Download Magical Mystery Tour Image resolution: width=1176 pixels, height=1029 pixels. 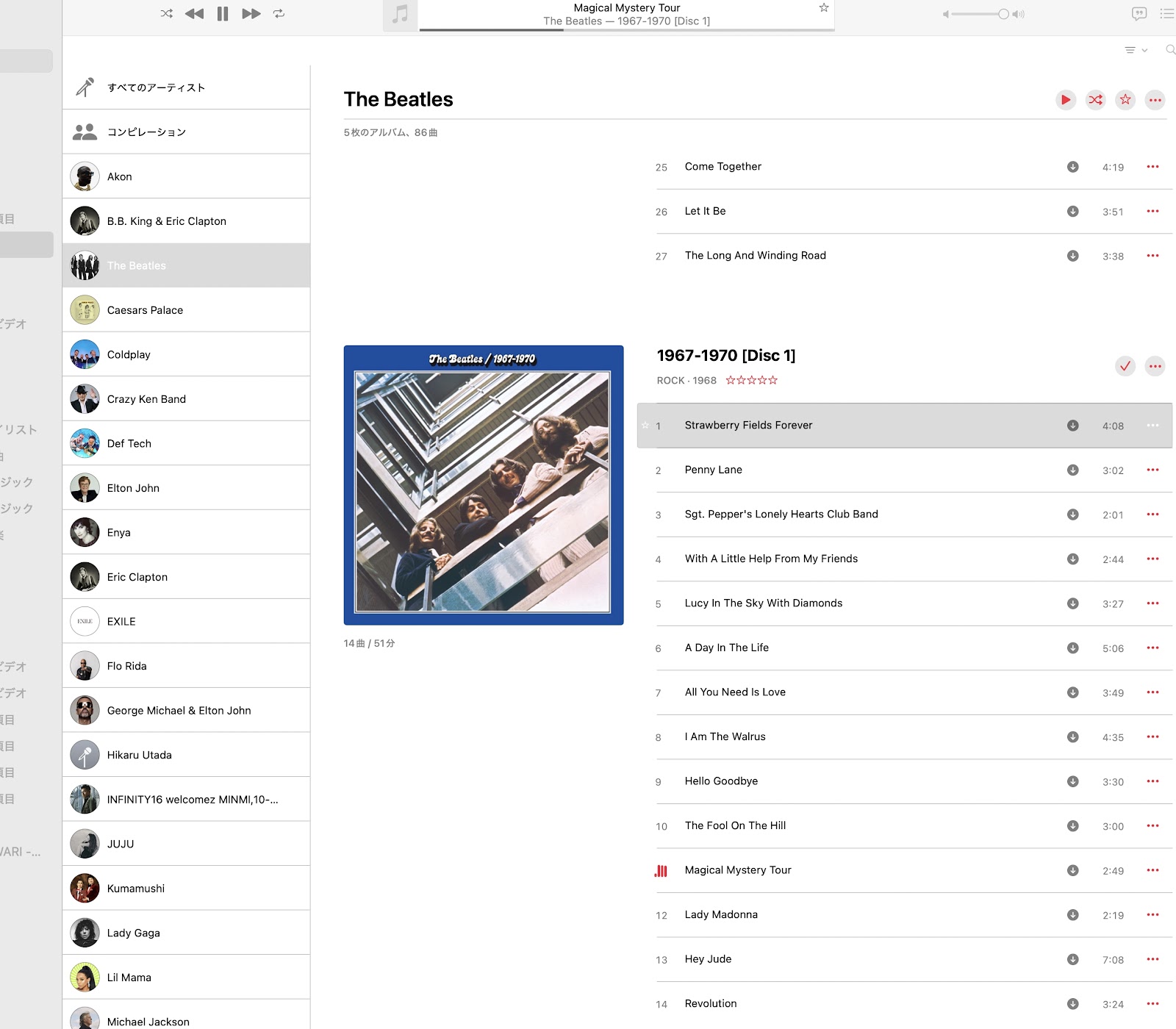[1073, 870]
